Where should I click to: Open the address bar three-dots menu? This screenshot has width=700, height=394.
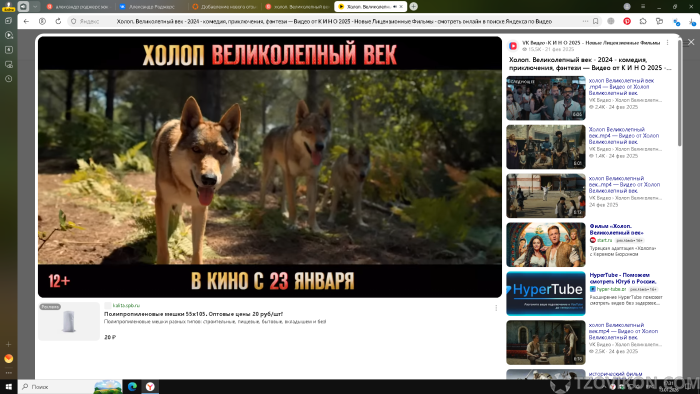(585, 21)
